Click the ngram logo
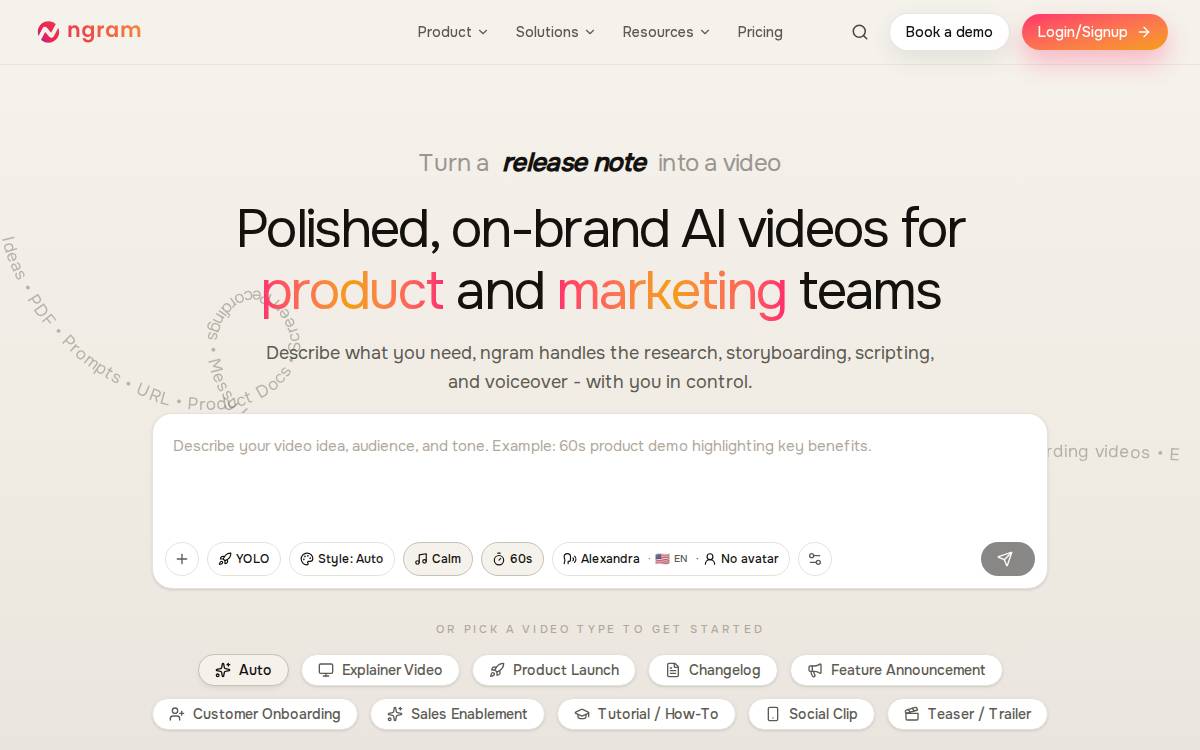Screen dimensions: 1200x750 point(89,32)
